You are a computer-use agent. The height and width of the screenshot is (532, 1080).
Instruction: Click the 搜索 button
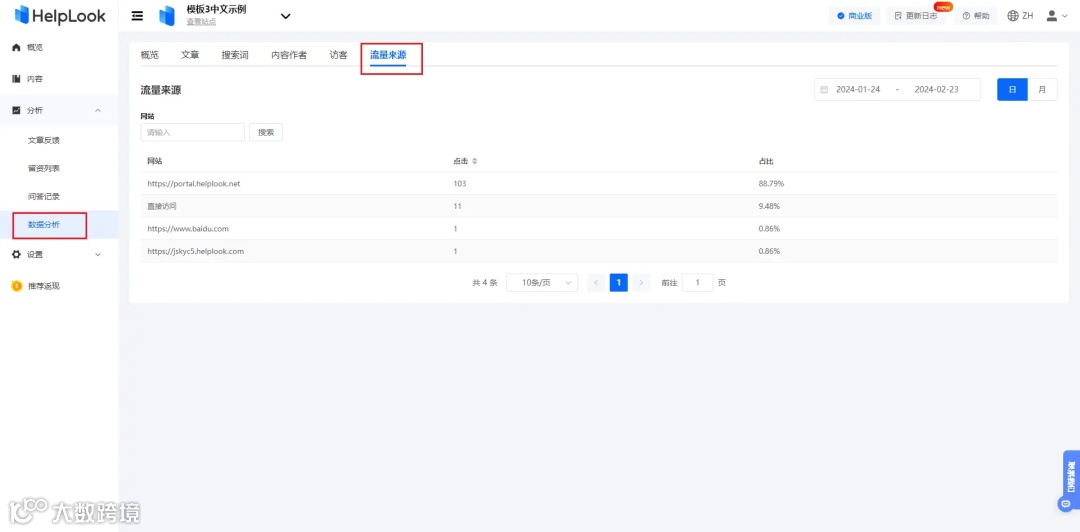266,132
